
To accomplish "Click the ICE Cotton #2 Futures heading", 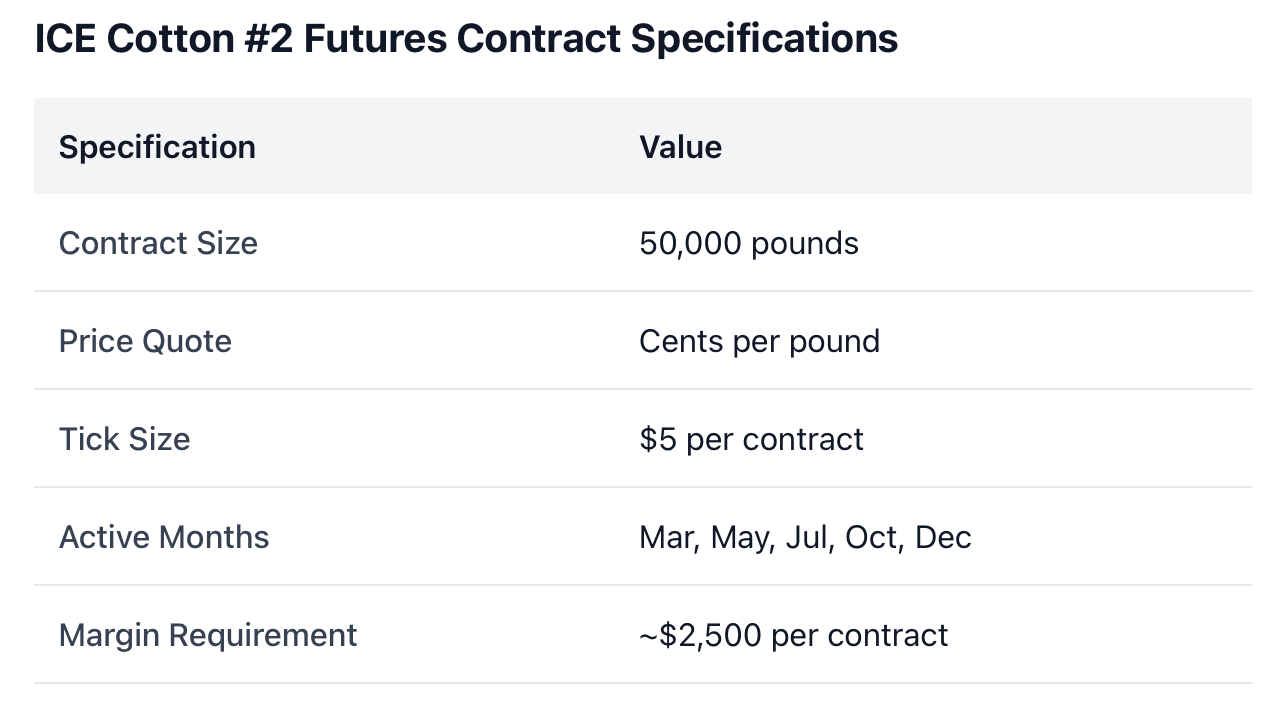I will 466,39.
